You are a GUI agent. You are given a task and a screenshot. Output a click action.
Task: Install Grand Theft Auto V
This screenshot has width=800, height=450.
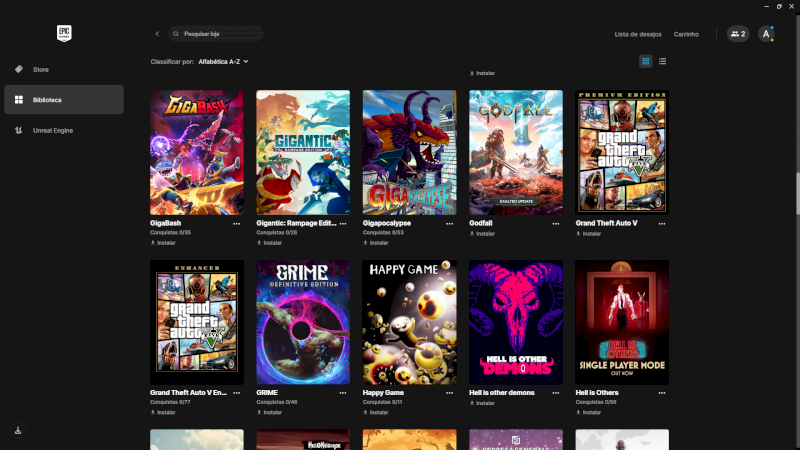point(588,234)
